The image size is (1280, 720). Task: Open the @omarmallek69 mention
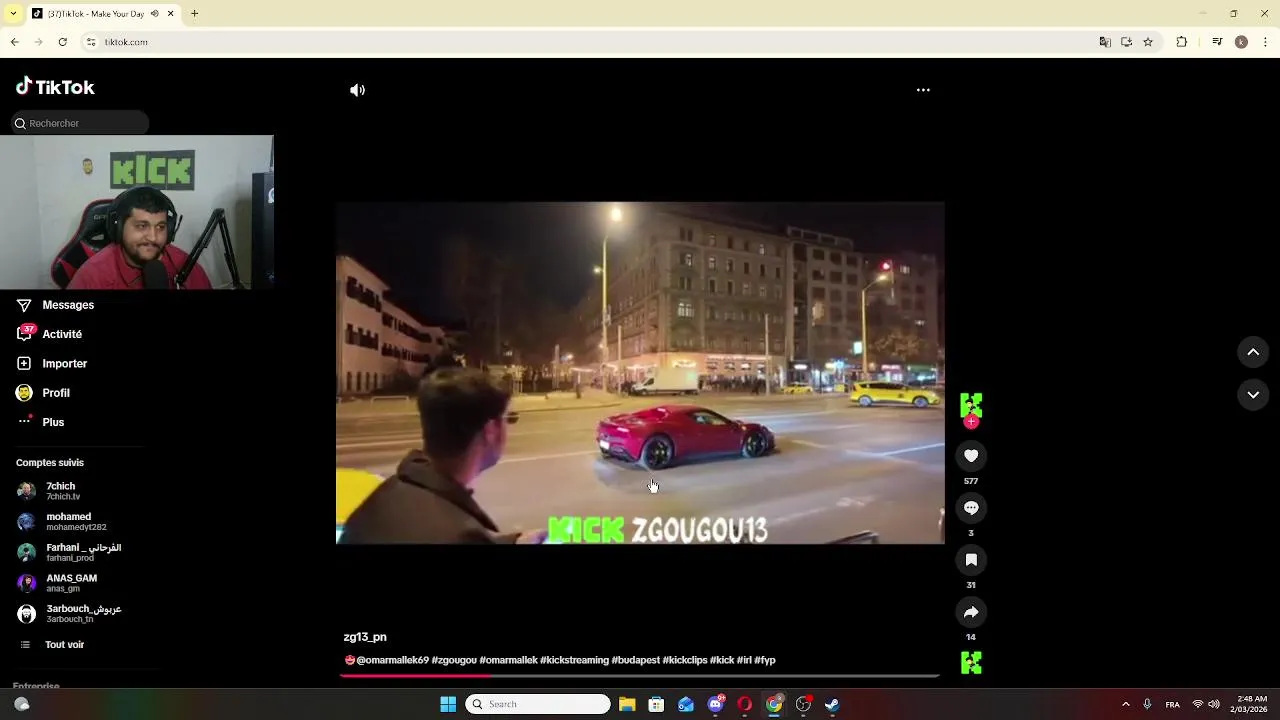pos(392,660)
